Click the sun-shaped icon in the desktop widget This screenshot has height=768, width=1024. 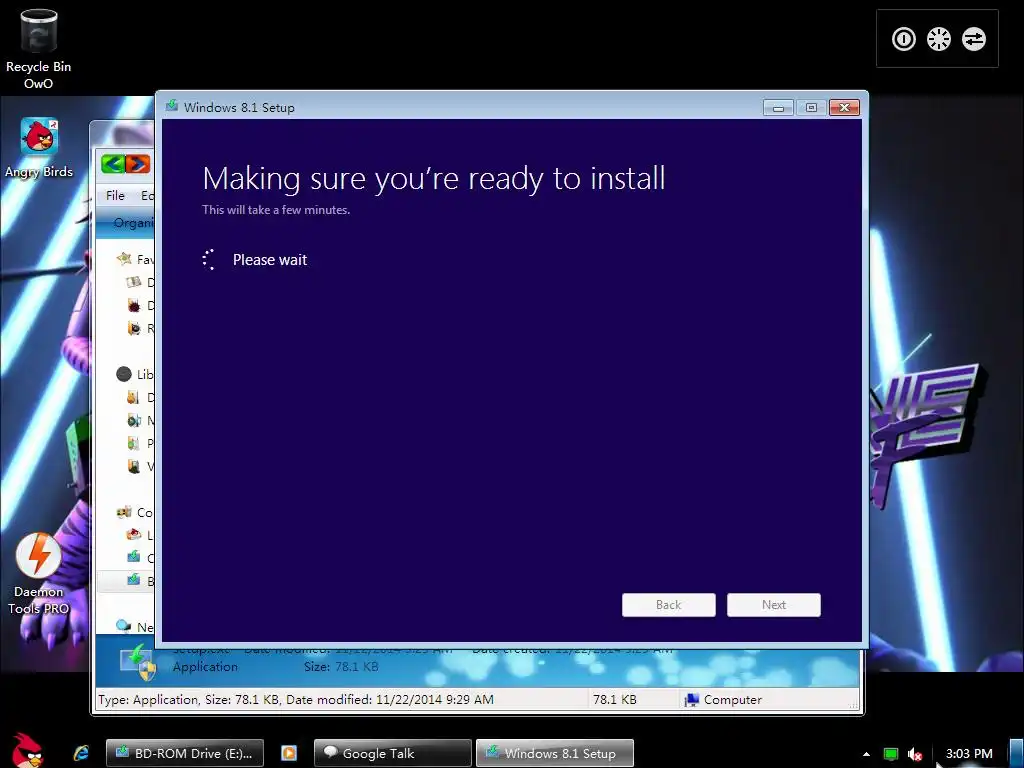tap(938, 39)
